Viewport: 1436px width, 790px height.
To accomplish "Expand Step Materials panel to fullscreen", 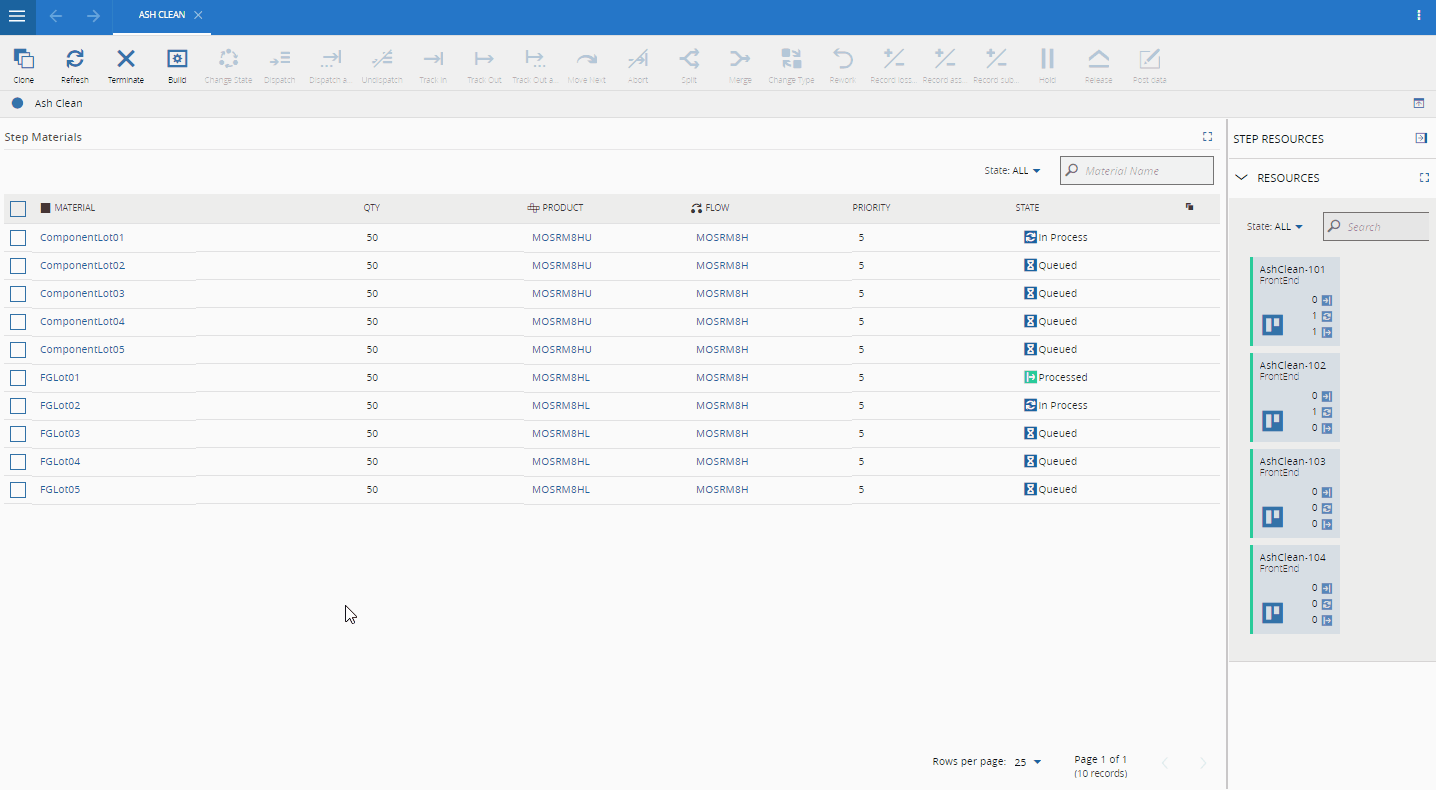I will (x=1207, y=137).
